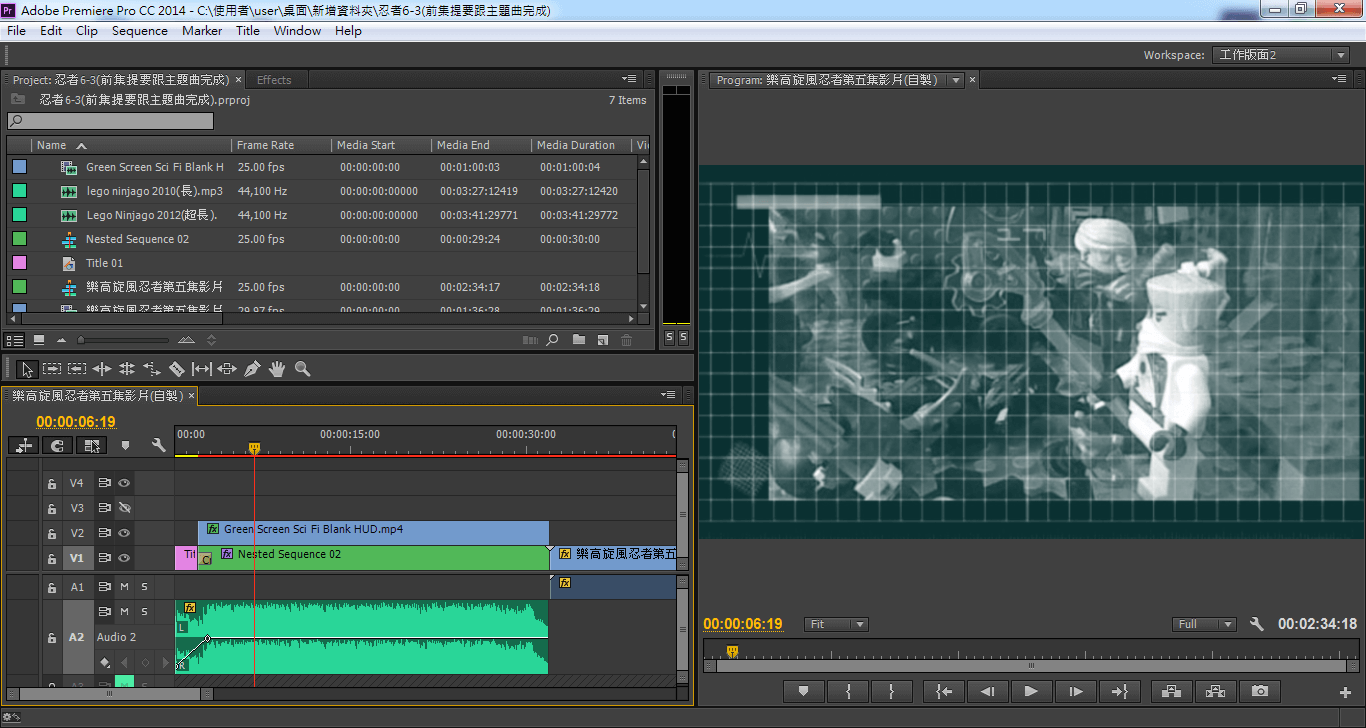Select the Razor tool
This screenshot has width=1366, height=728.
(x=177, y=369)
